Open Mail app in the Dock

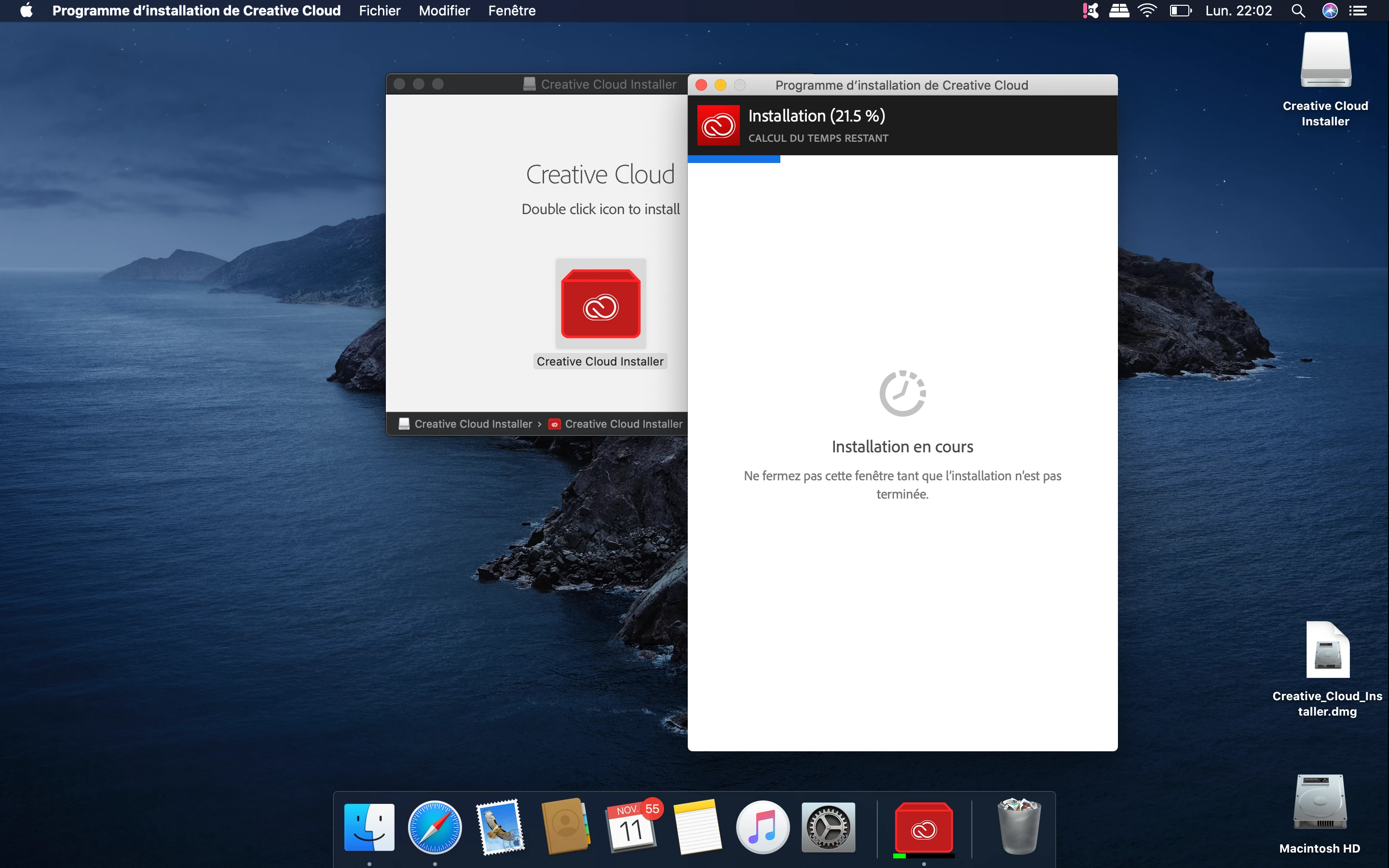[500, 827]
